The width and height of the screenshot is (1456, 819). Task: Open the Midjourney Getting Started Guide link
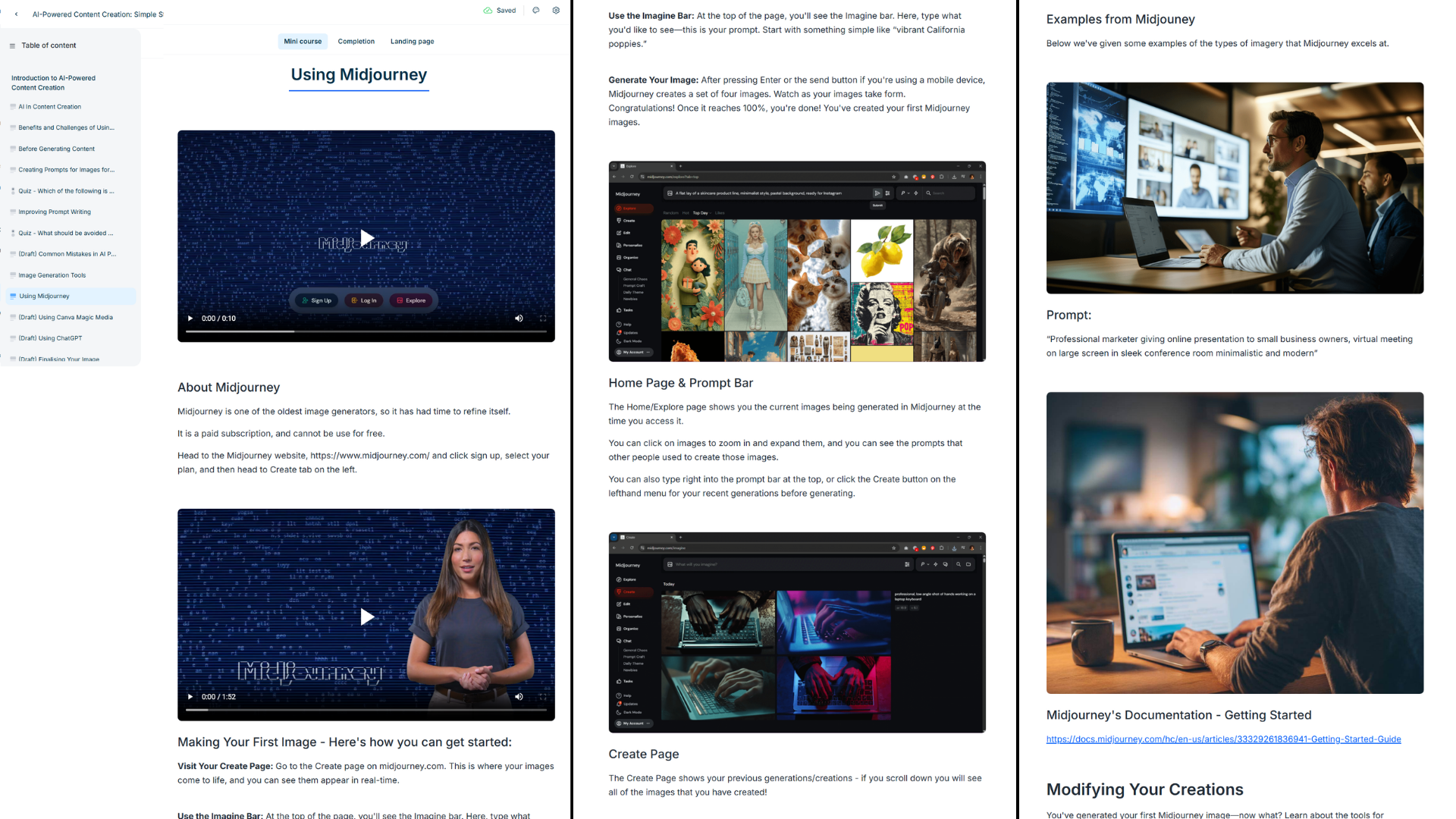(x=1223, y=739)
